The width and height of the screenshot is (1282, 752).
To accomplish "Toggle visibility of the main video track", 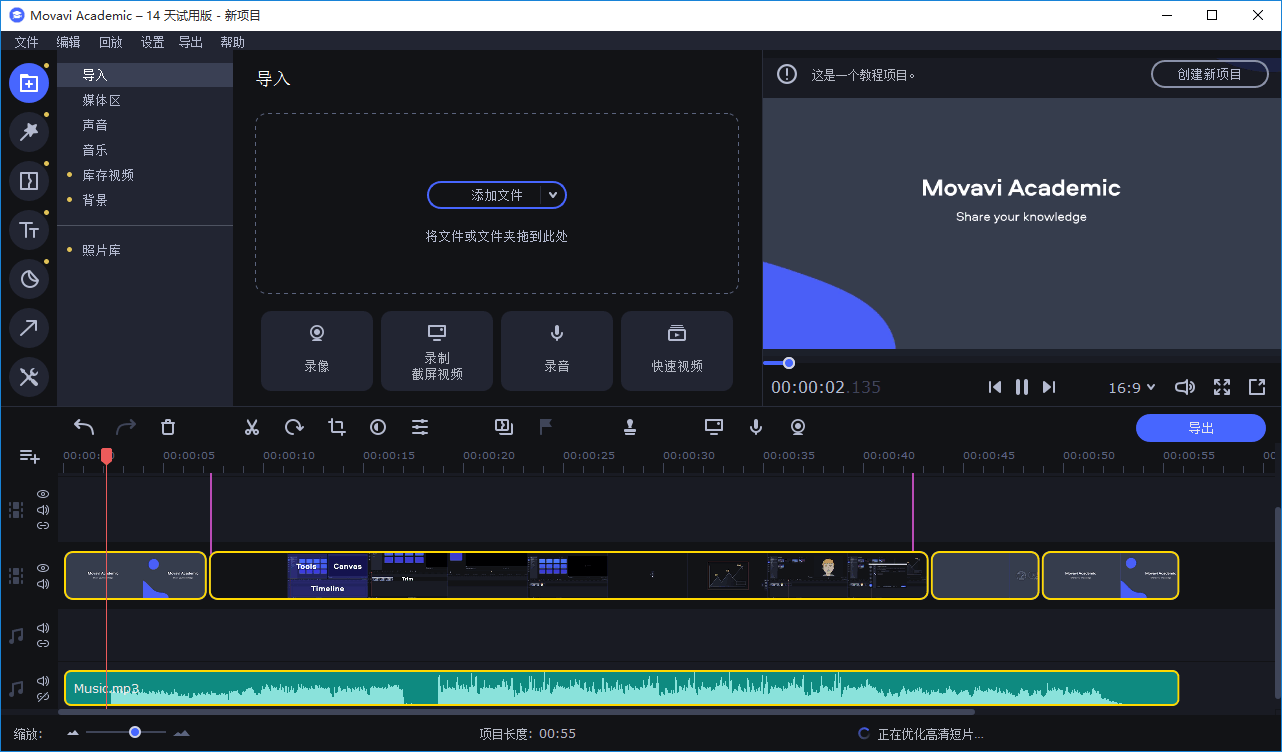I will 43,568.
